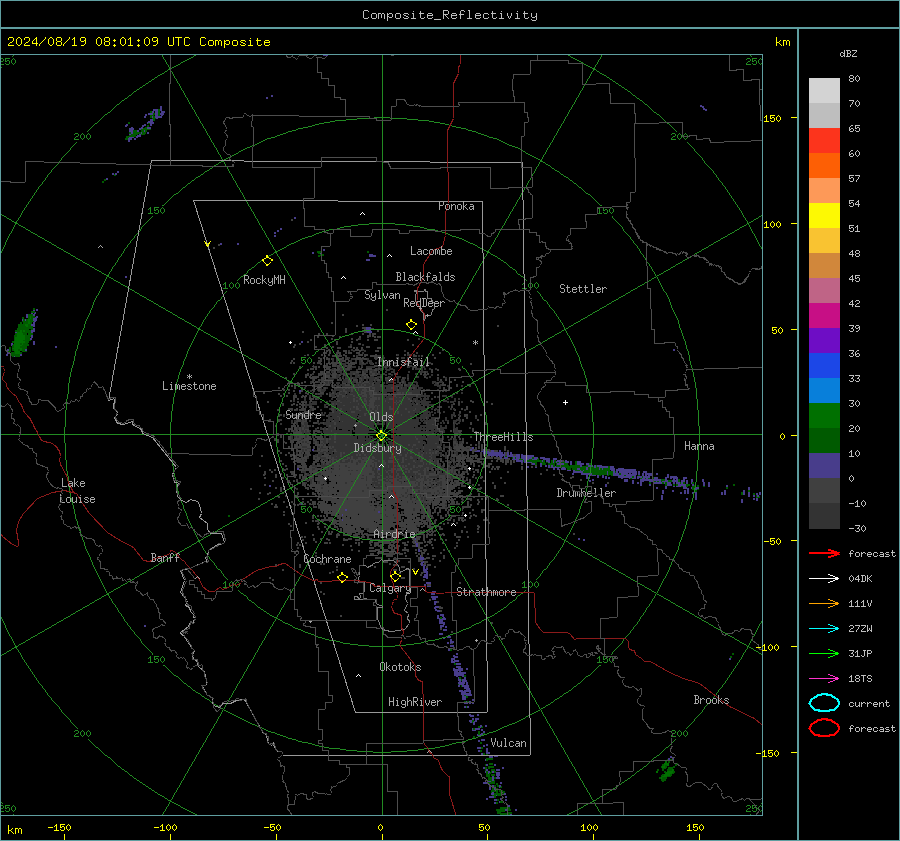Click the asterisk marker east of Innisfail
Image resolution: width=900 pixels, height=841 pixels.
point(475,343)
